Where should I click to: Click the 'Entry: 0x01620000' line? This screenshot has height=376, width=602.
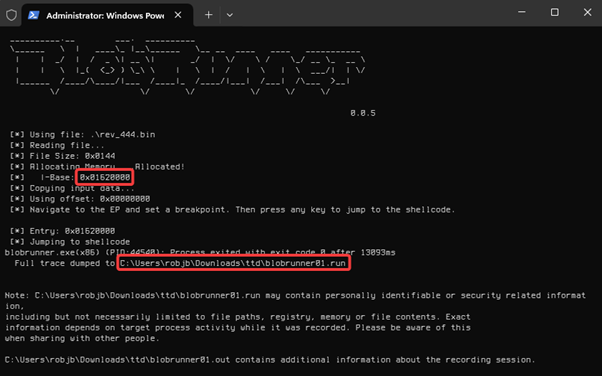point(63,231)
